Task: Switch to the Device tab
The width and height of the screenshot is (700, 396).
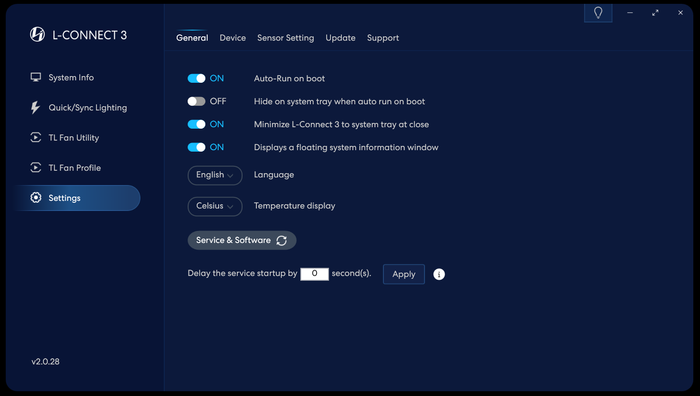Action: pos(233,38)
